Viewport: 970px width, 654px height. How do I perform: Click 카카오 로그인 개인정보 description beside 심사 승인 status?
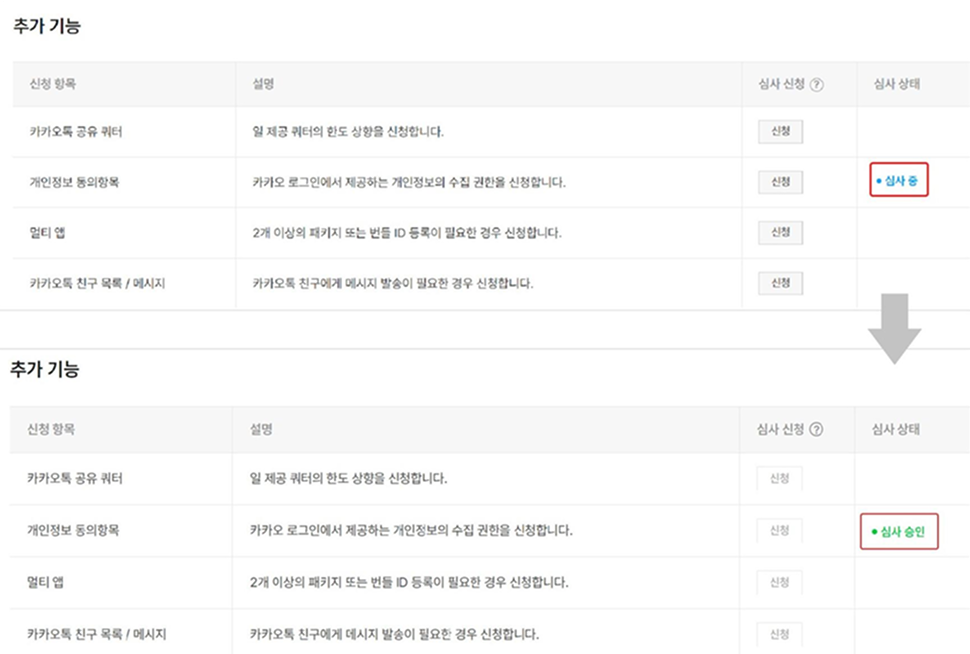click(411, 530)
